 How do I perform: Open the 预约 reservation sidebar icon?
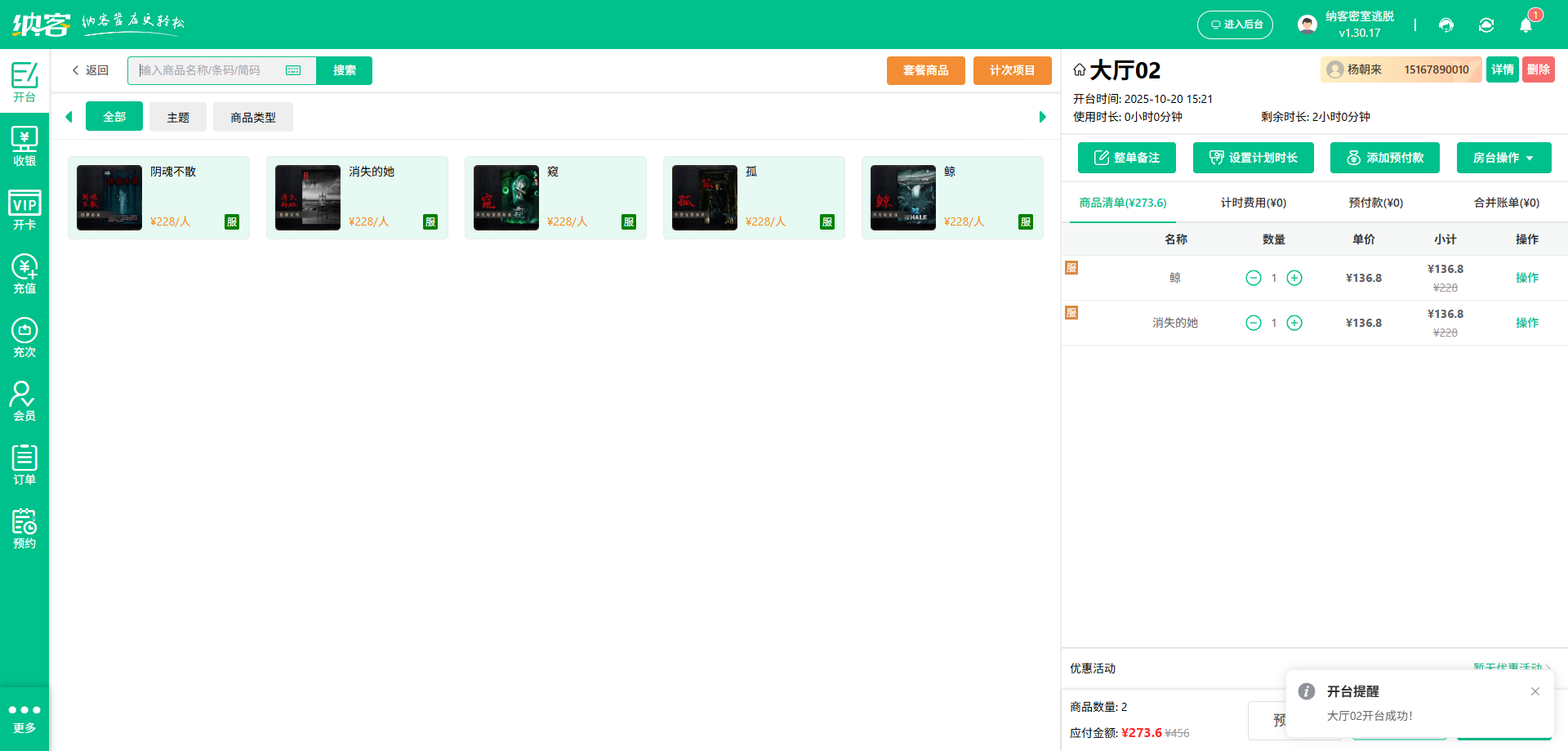[x=24, y=529]
